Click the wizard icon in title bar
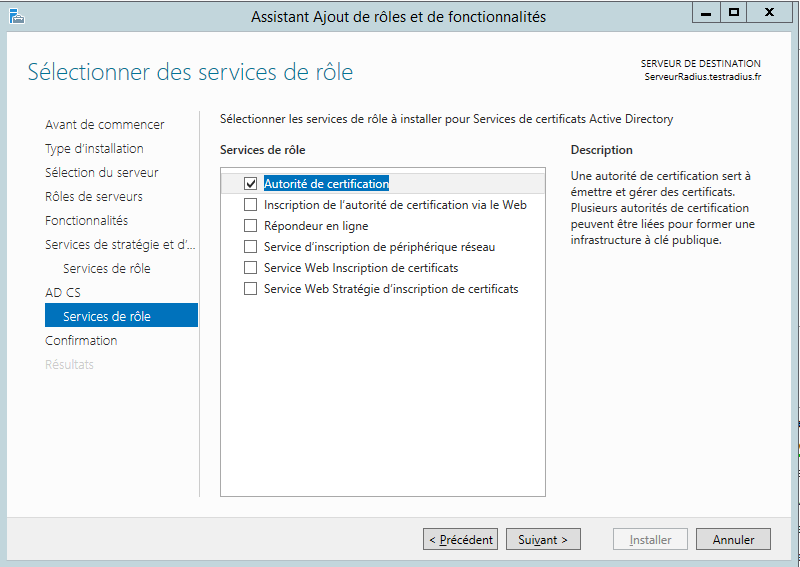The width and height of the screenshot is (800, 567). (x=15, y=15)
